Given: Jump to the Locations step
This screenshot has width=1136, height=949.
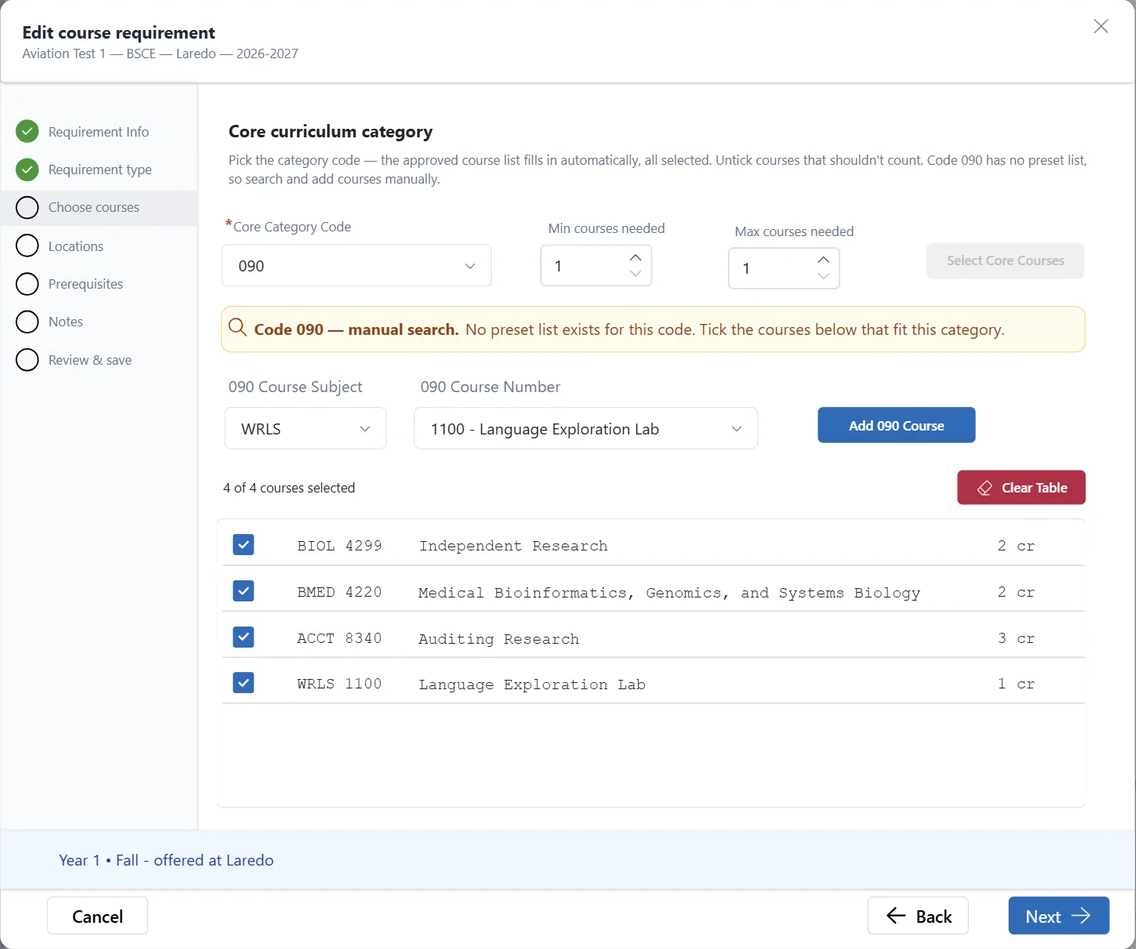Looking at the screenshot, I should point(76,246).
